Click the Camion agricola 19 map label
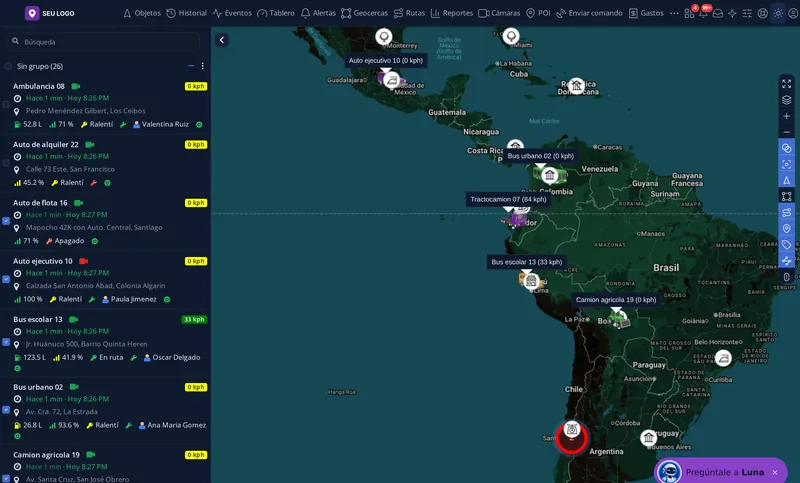Viewport: 800px width, 483px height. (616, 300)
